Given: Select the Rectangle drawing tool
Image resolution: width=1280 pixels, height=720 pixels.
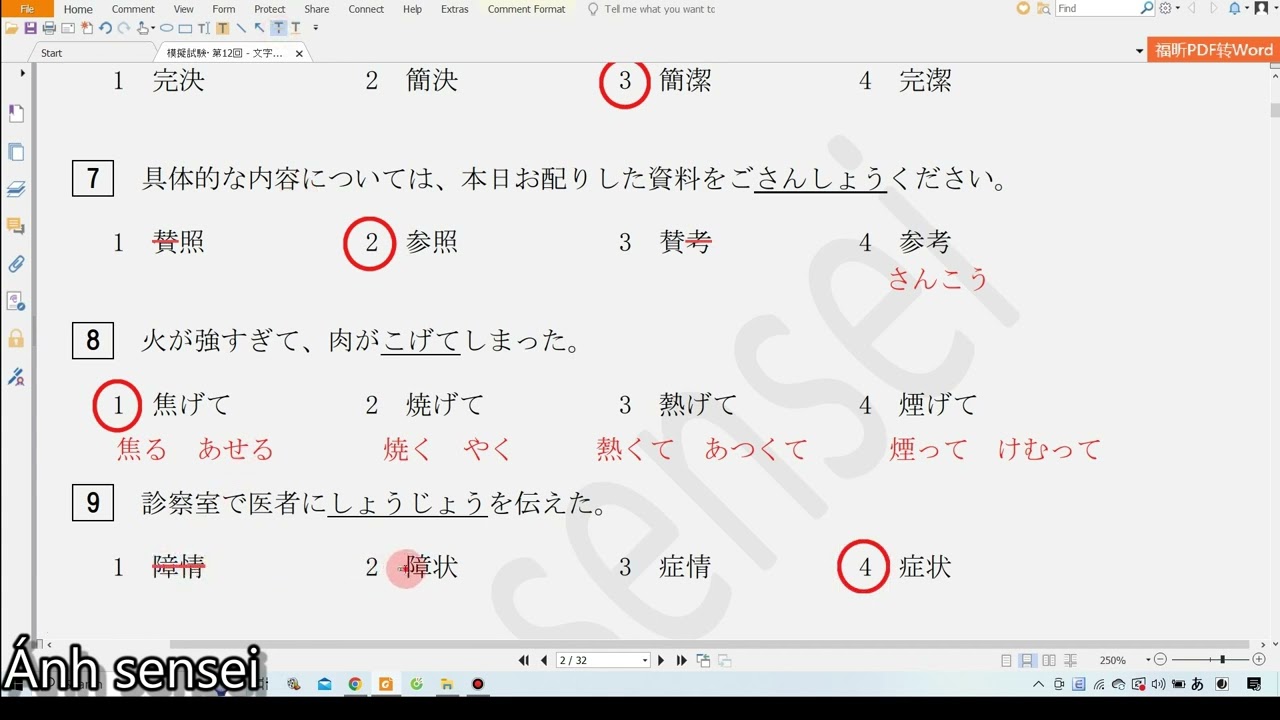Looking at the screenshot, I should (x=185, y=28).
